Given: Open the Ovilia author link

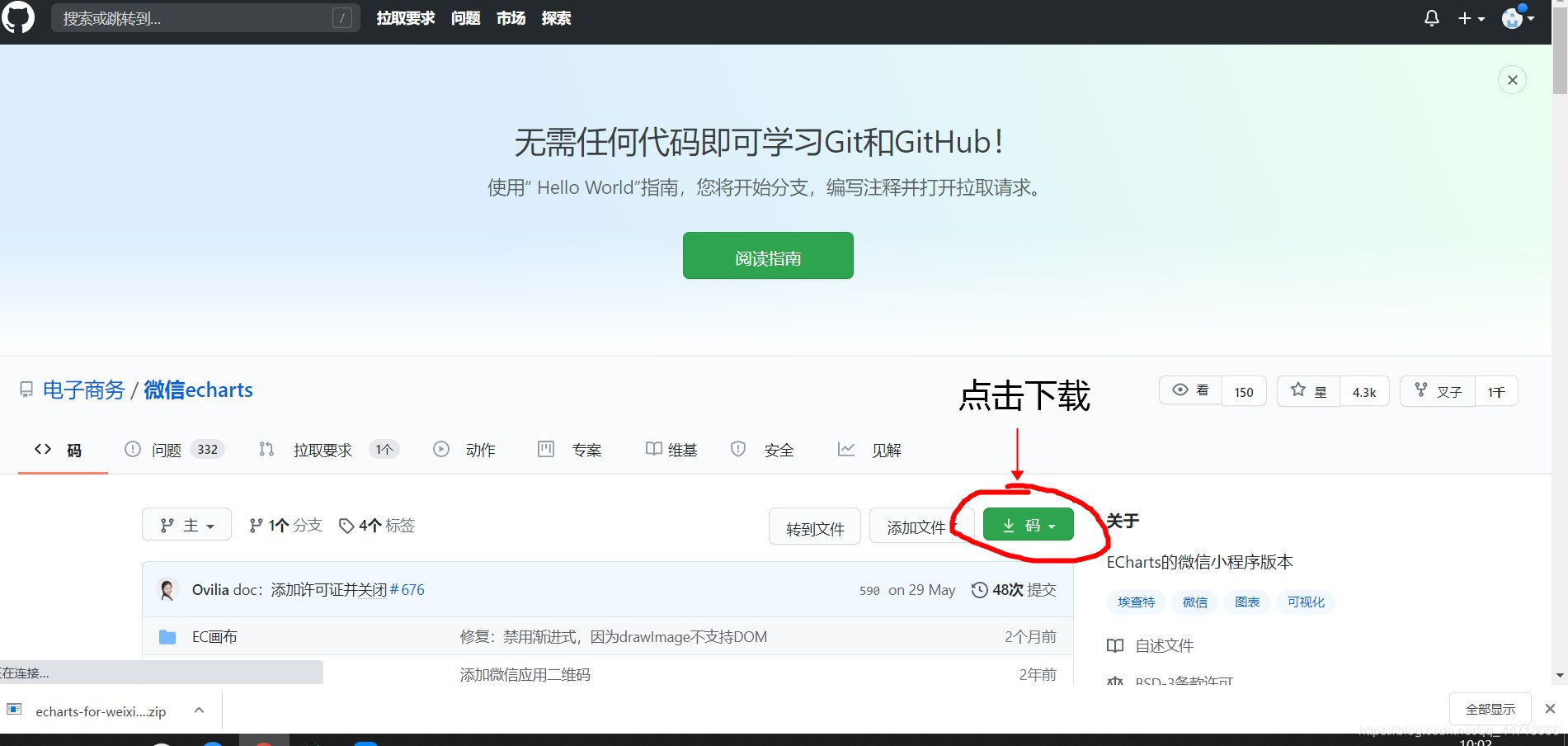Looking at the screenshot, I should (210, 589).
